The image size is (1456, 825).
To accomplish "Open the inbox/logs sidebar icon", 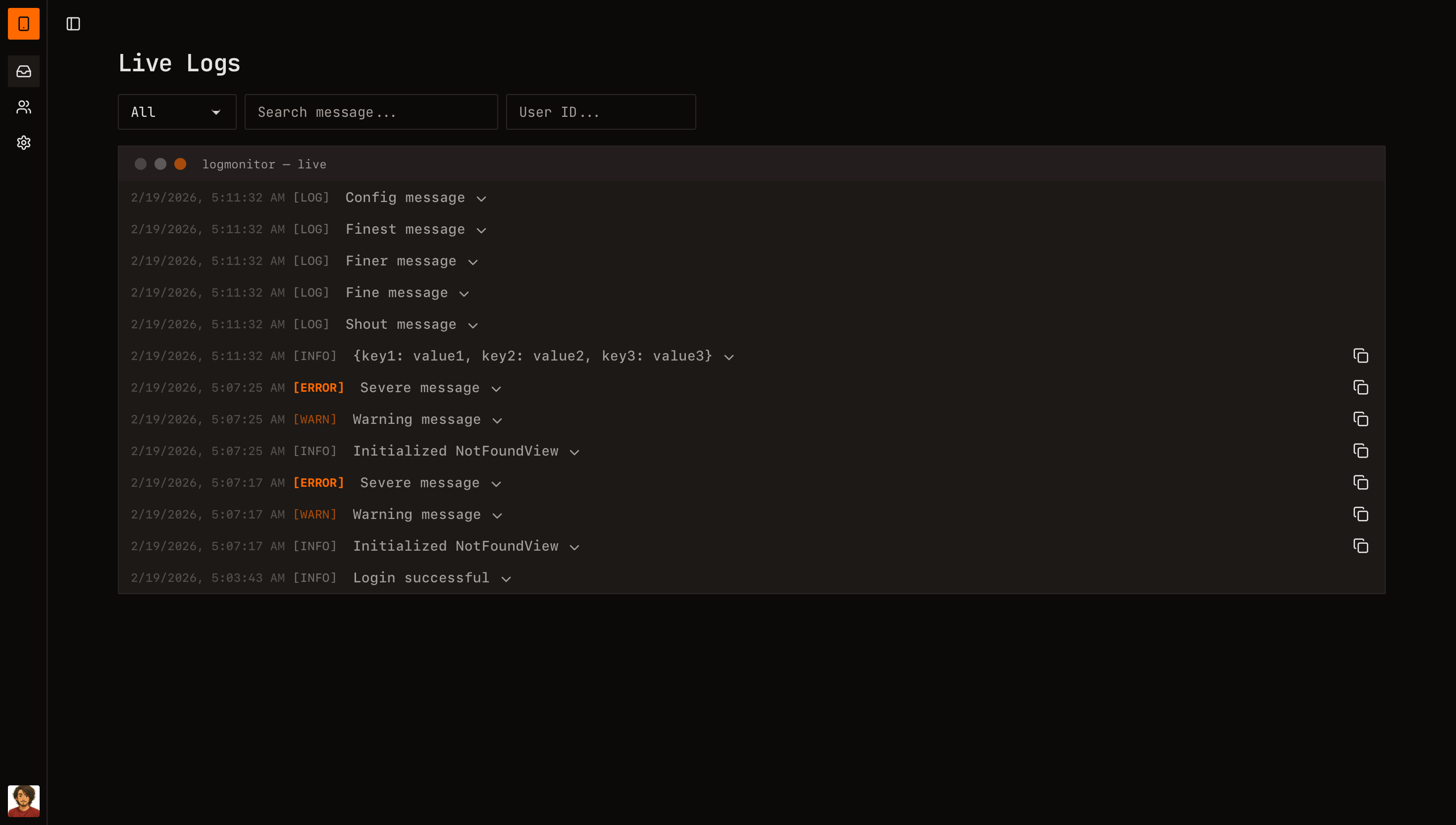I will (23, 71).
